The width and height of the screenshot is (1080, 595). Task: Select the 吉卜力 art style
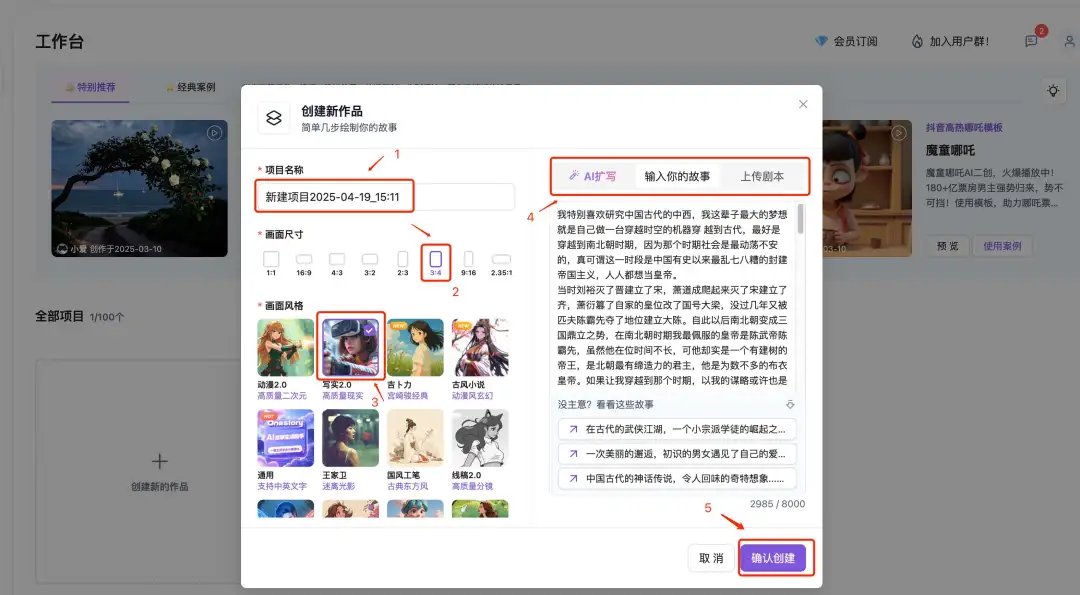415,347
